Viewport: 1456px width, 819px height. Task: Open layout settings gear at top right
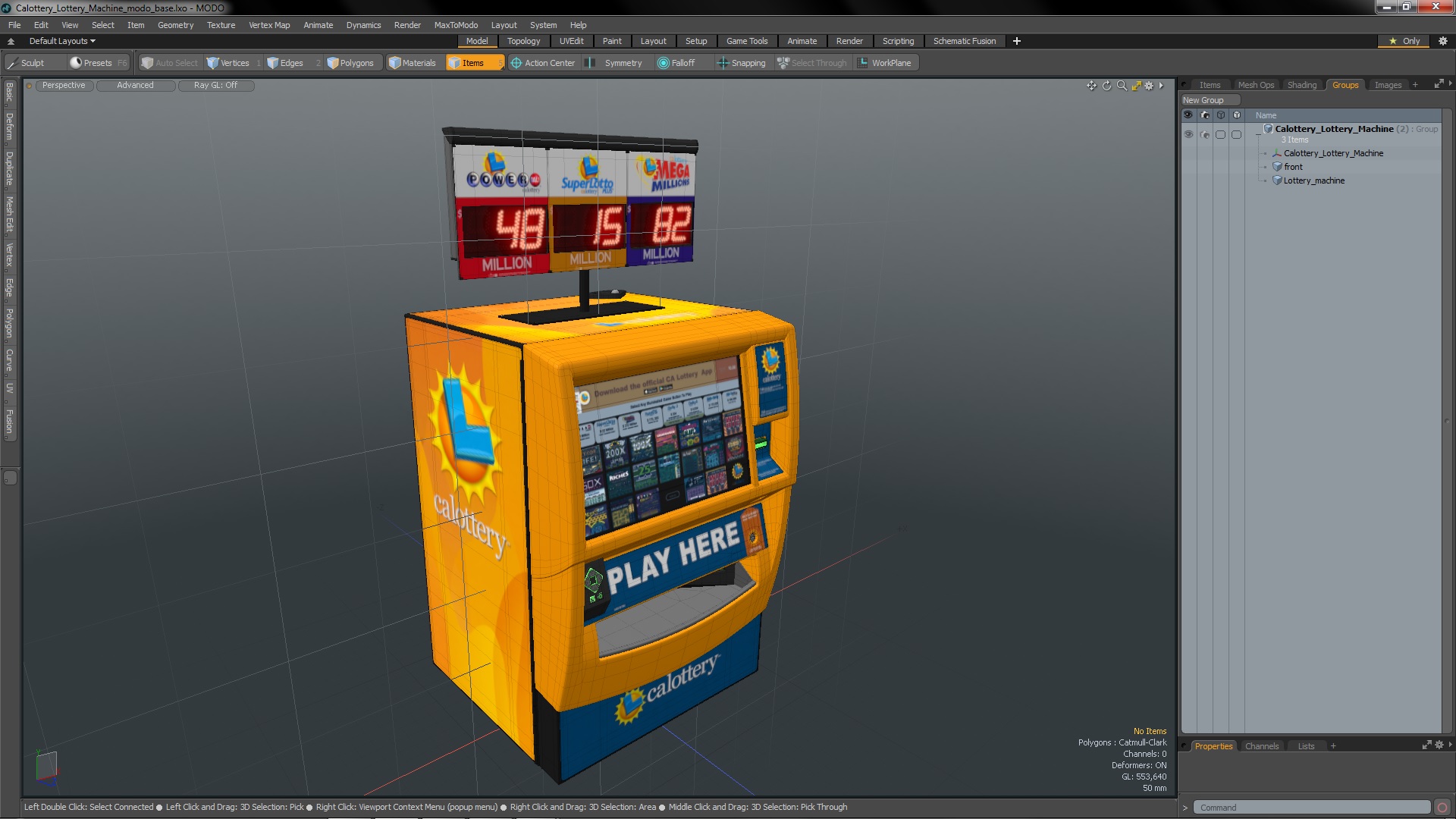pos(1442,41)
